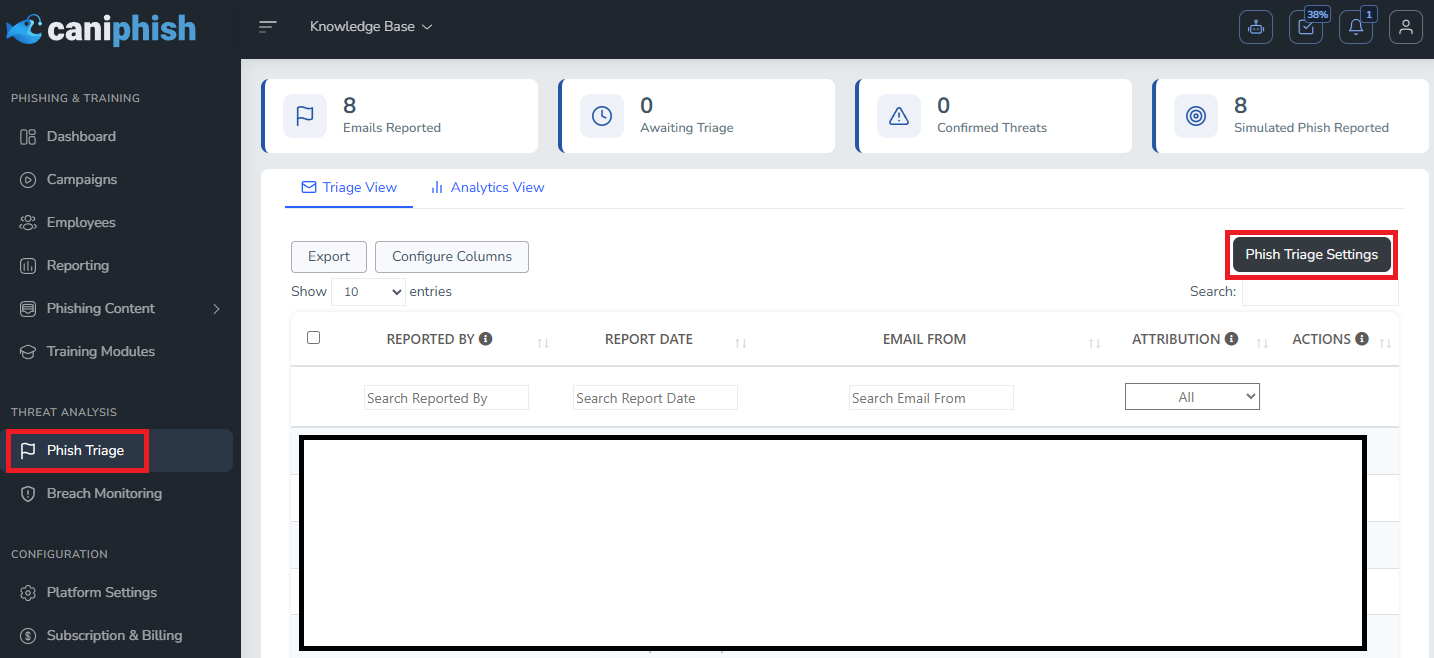Click the Awaiting Triage clock icon
The height and width of the screenshot is (658, 1434).
pos(602,116)
